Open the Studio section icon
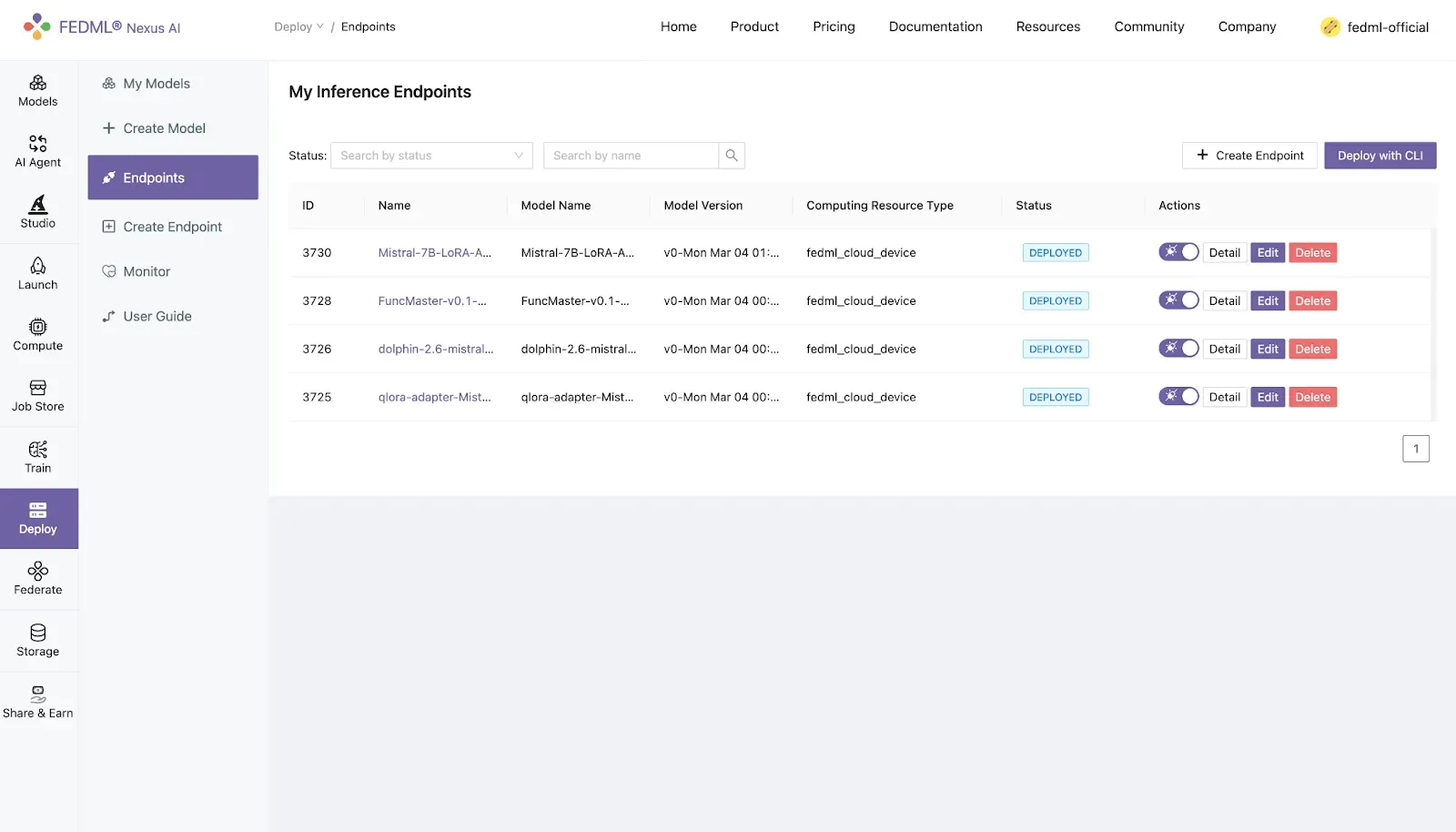1456x832 pixels. pyautogui.click(x=38, y=204)
